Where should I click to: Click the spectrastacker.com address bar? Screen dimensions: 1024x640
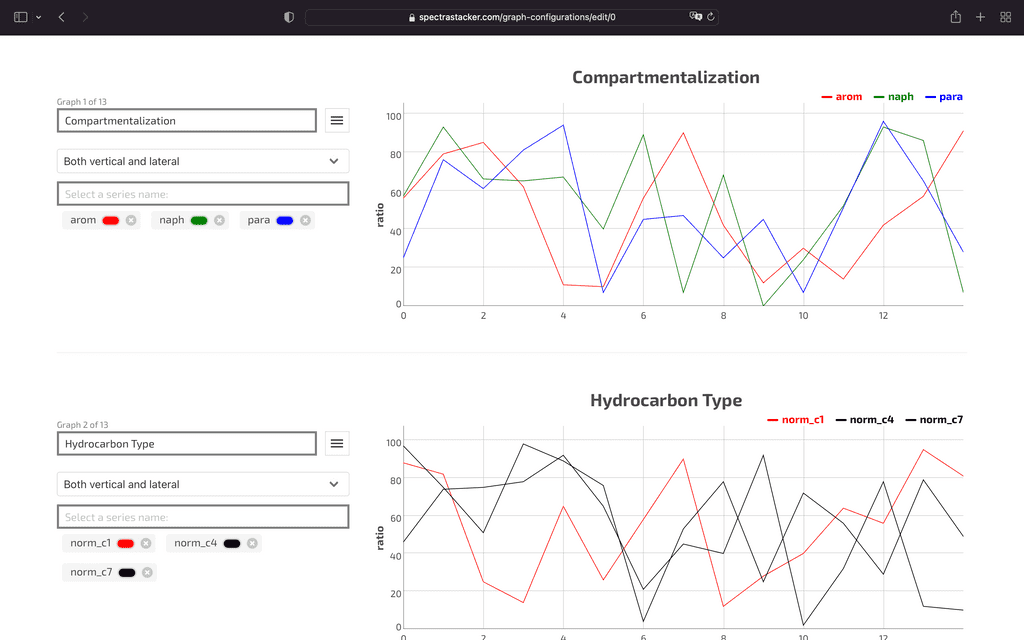pyautogui.click(x=511, y=17)
